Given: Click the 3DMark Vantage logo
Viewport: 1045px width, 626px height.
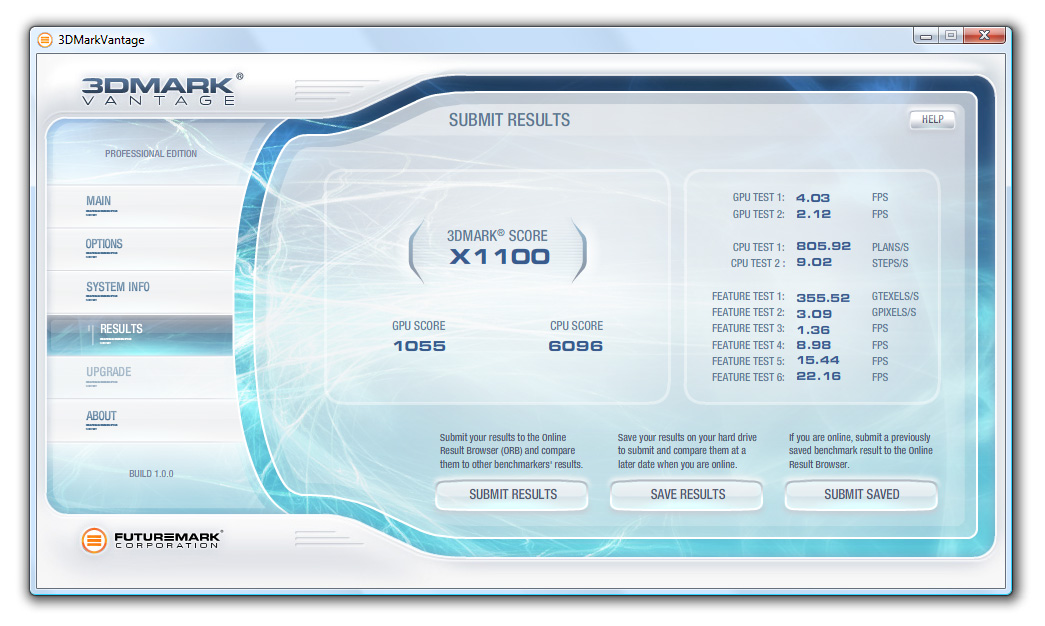Looking at the screenshot, I should 160,90.
